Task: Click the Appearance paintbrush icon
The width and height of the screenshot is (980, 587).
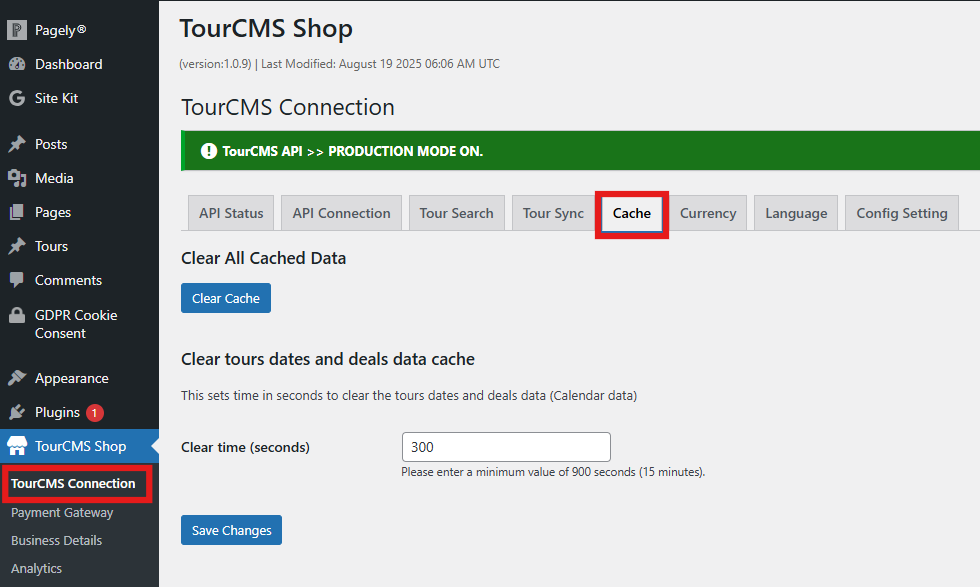Action: pyautogui.click(x=17, y=378)
